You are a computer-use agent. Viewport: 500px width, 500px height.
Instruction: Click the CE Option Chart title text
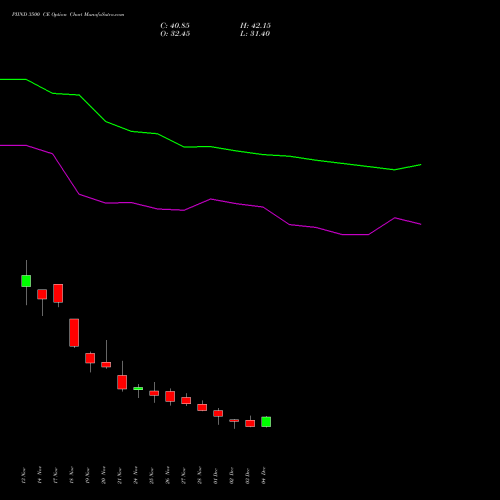[x=68, y=15]
